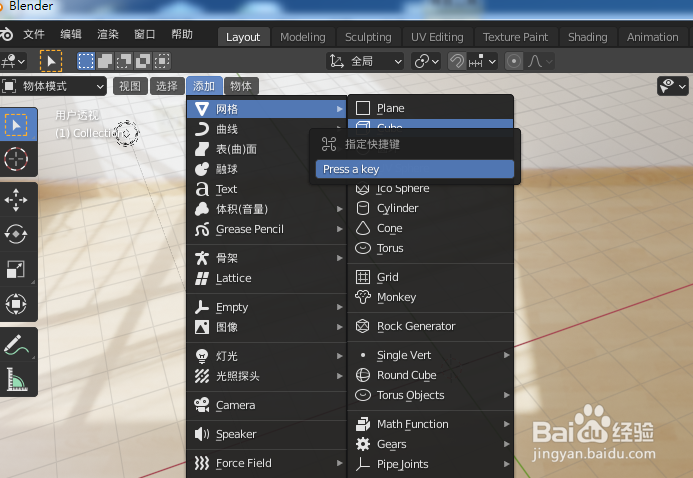Viewport: 693px width, 478px height.
Task: Expand the Gears submenu
Action: (x=431, y=444)
